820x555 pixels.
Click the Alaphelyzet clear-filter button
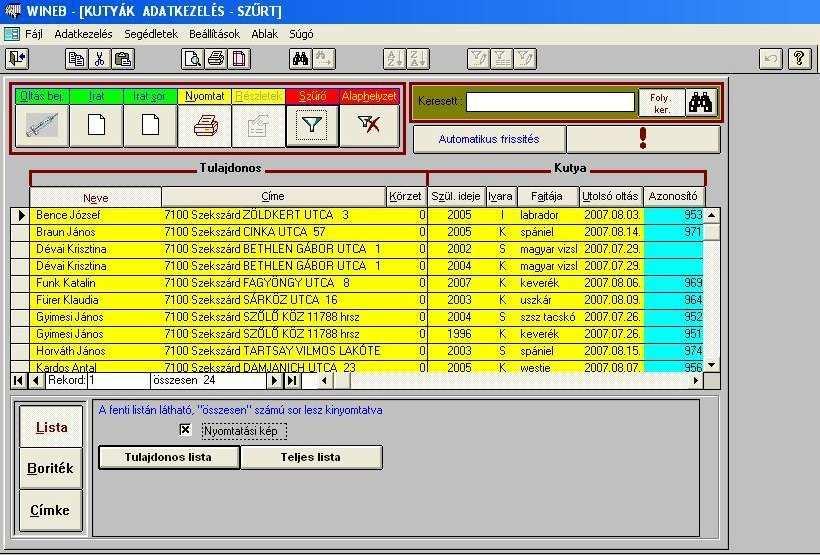(x=369, y=126)
